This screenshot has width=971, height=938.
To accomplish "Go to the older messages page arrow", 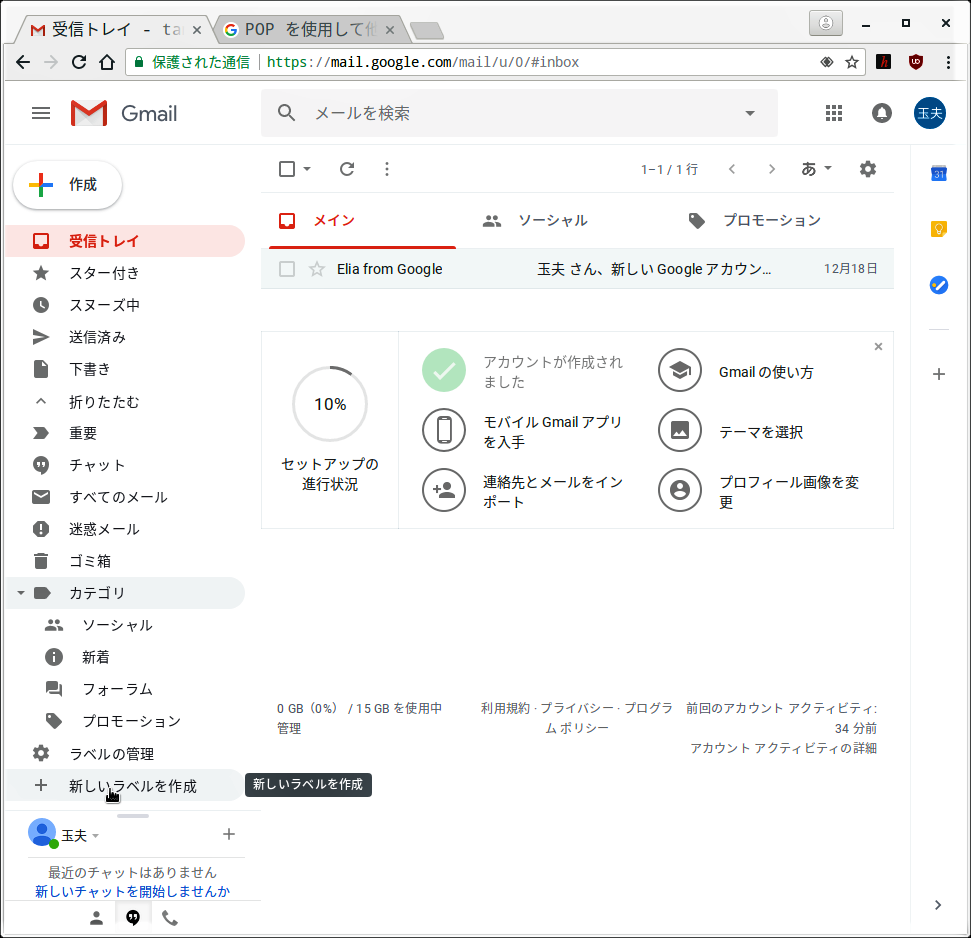I will [772, 169].
